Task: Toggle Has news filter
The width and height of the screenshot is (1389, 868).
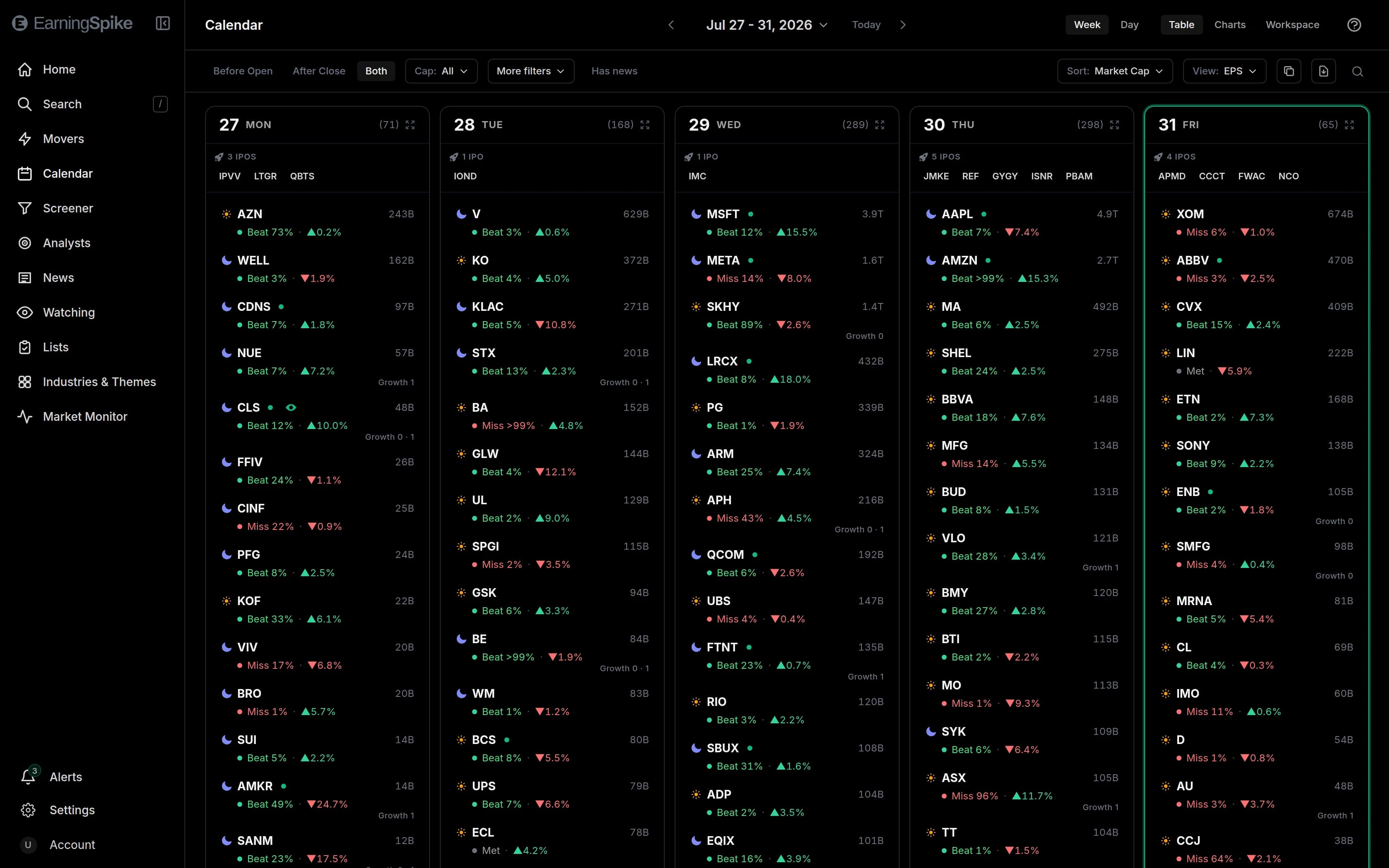Action: click(x=614, y=71)
